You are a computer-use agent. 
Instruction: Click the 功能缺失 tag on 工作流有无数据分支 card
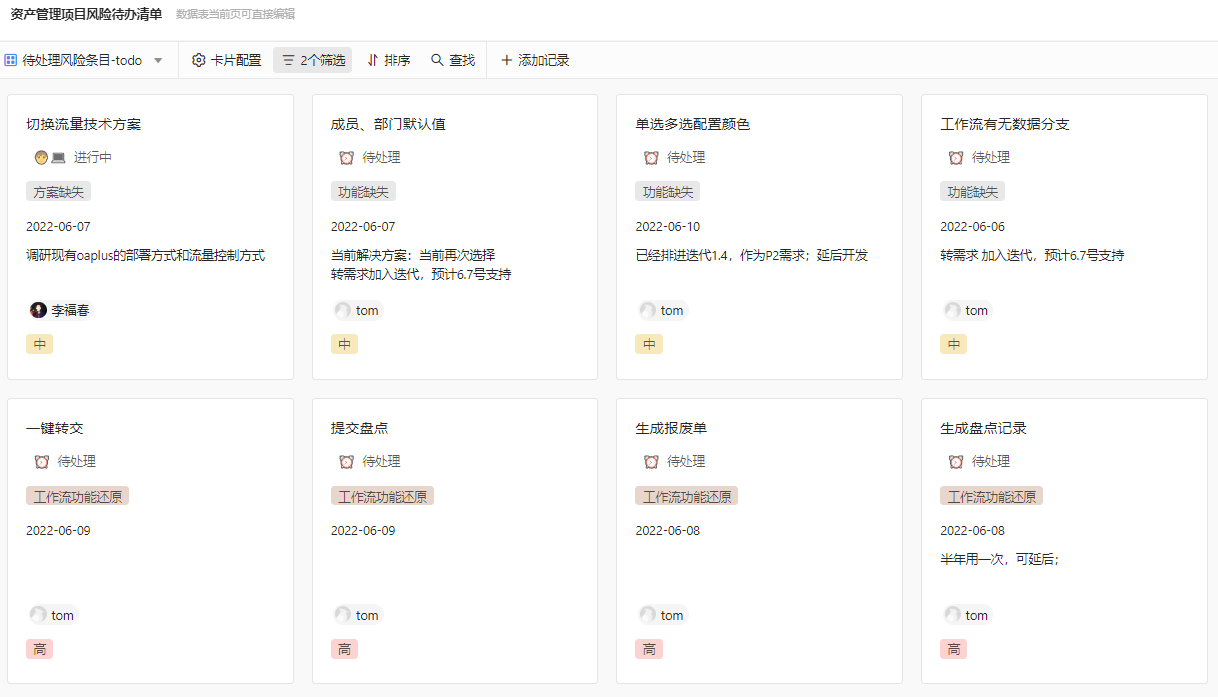[971, 190]
